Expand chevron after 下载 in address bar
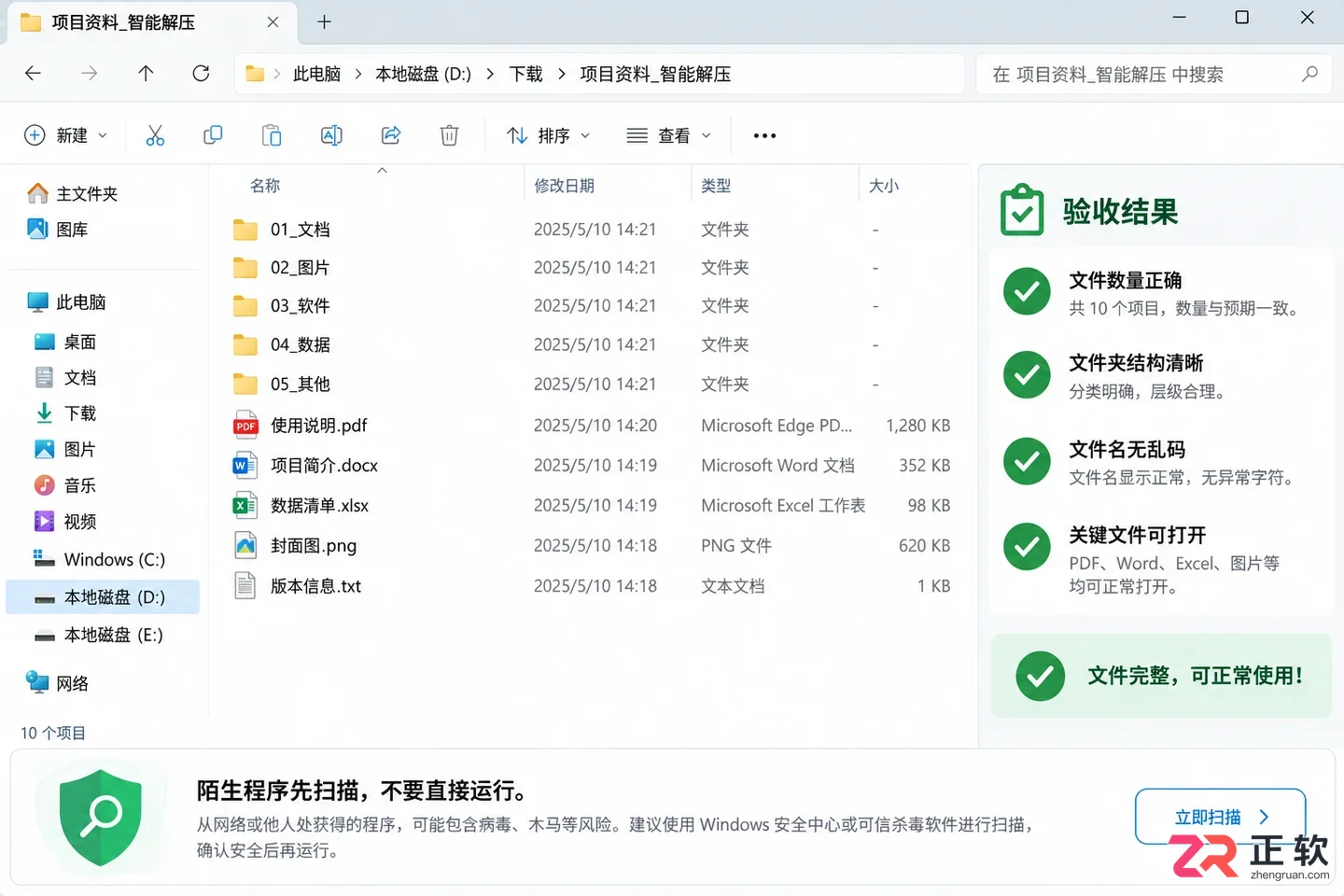 (x=562, y=74)
